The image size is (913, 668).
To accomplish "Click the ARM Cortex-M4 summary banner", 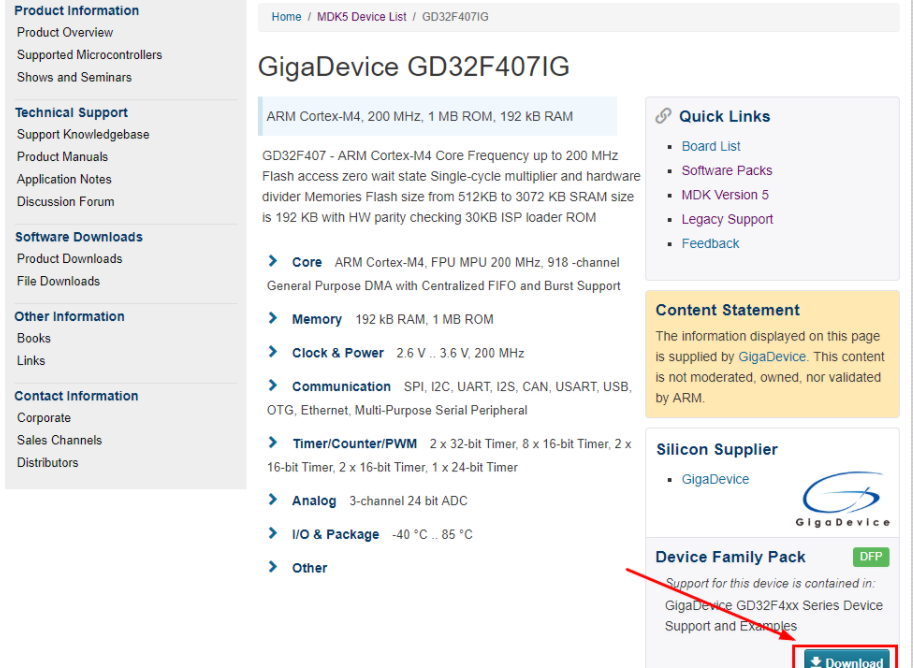I will coord(437,116).
